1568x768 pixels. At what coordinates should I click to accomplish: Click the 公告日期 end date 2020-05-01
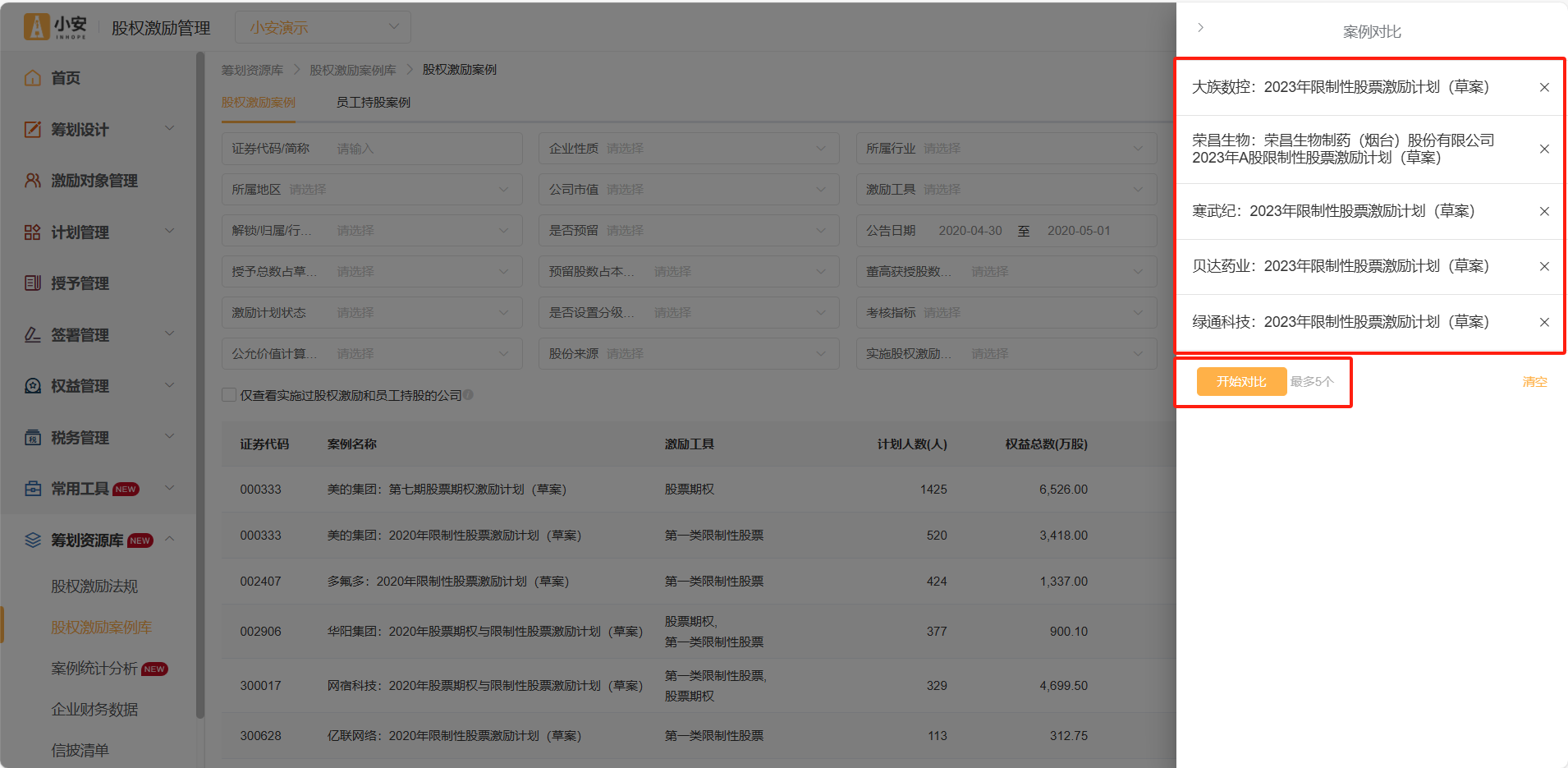point(1079,231)
